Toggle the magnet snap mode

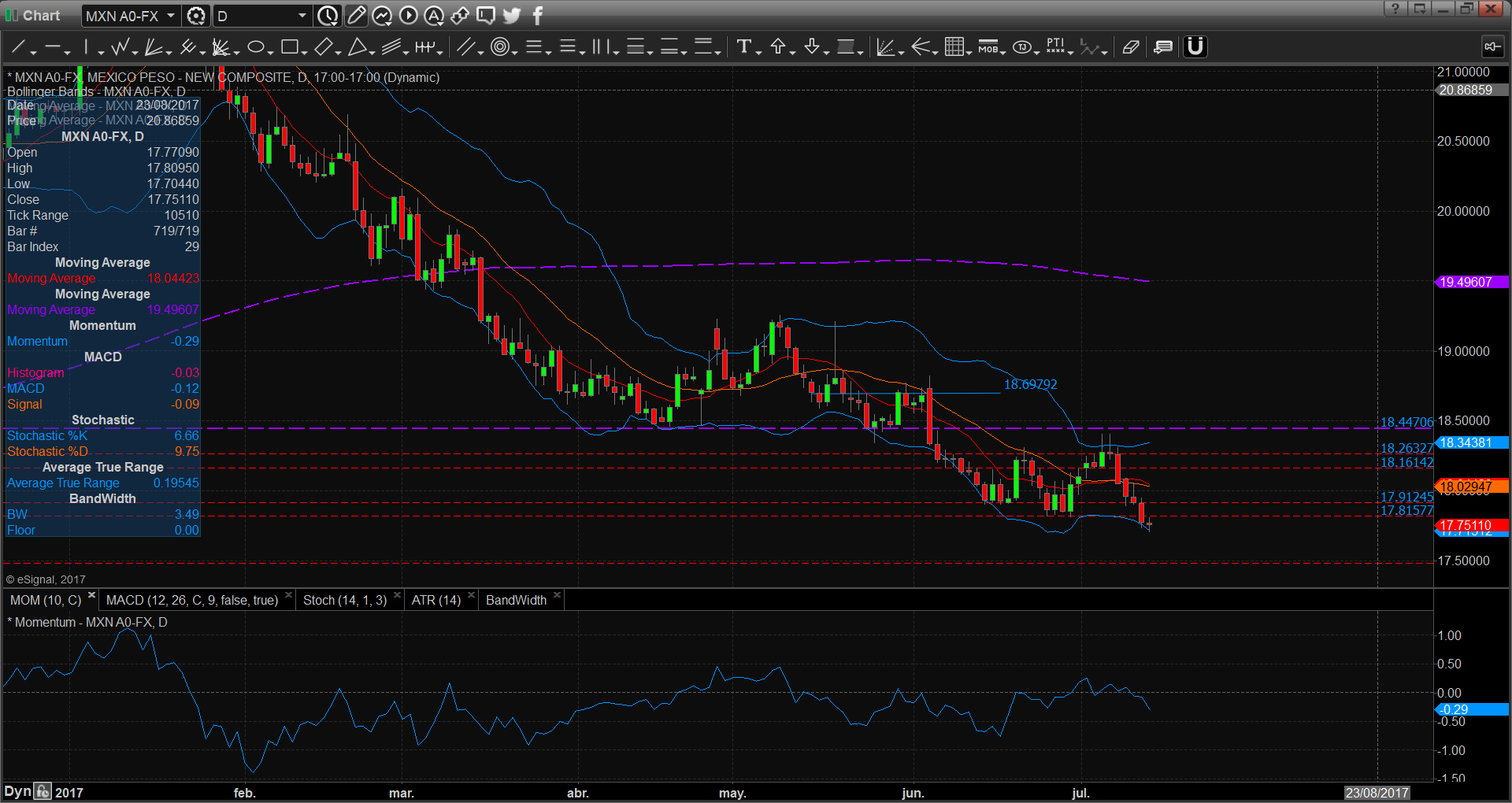point(1195,47)
